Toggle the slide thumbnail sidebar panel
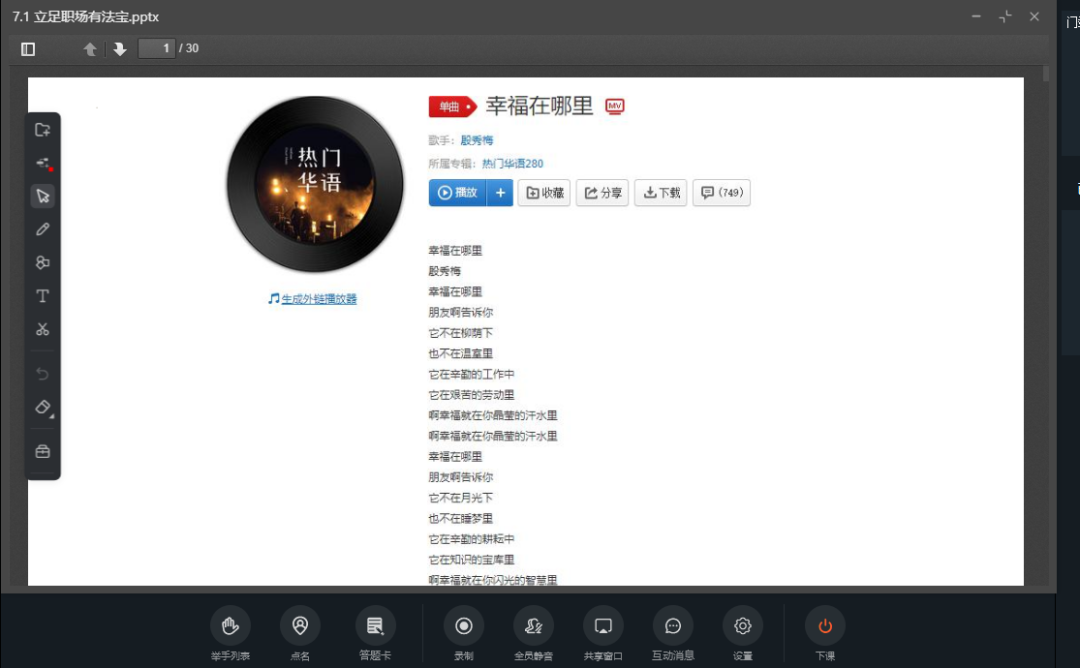 30,48
